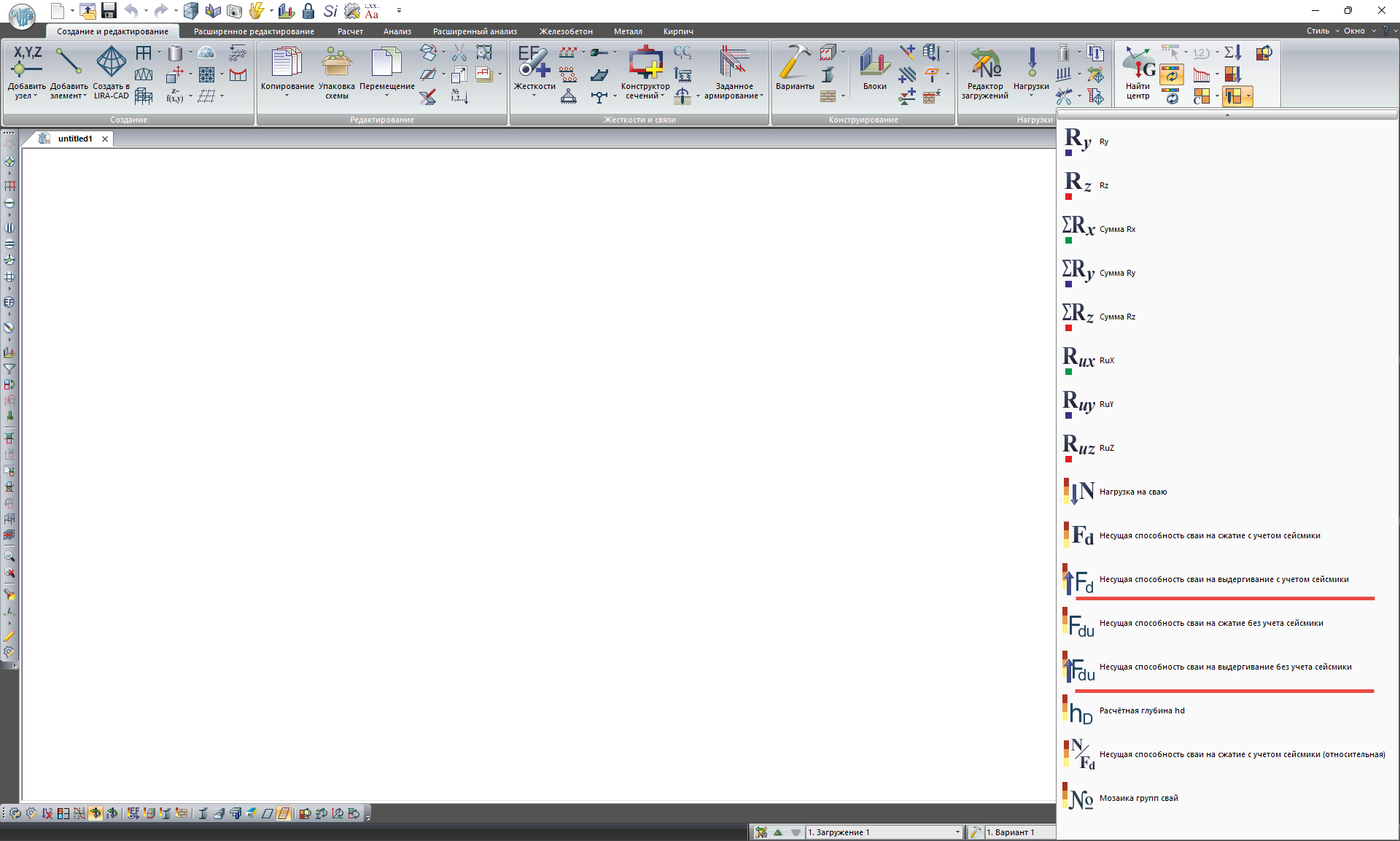
Task: Toggle the highlighted plate mesh display button
Action: [x=284, y=813]
